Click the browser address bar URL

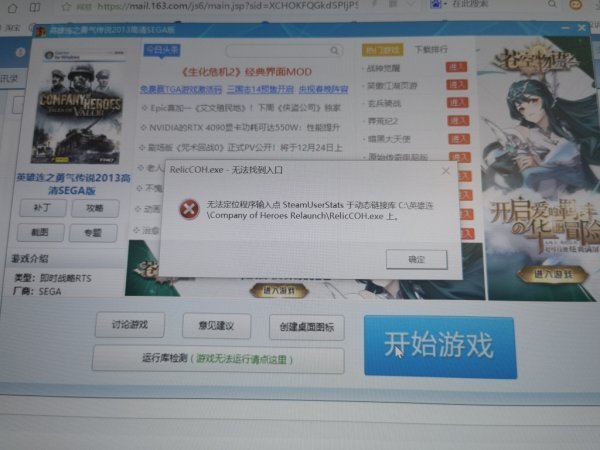(228, 6)
